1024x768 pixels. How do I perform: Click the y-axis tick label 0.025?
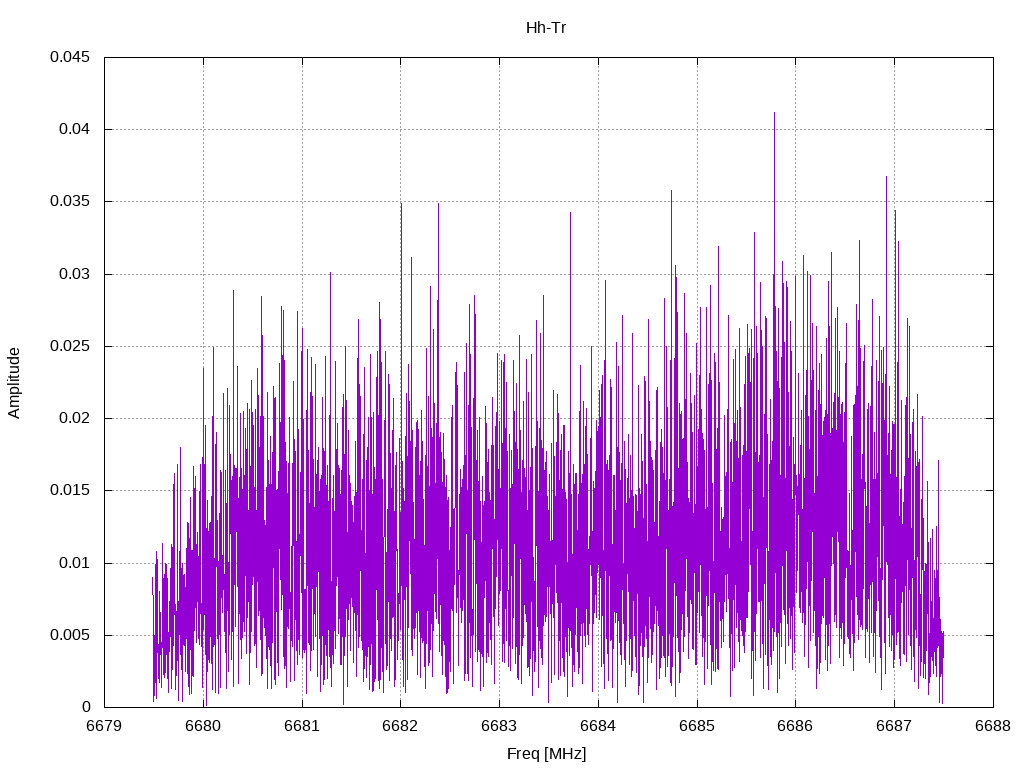coord(70,346)
